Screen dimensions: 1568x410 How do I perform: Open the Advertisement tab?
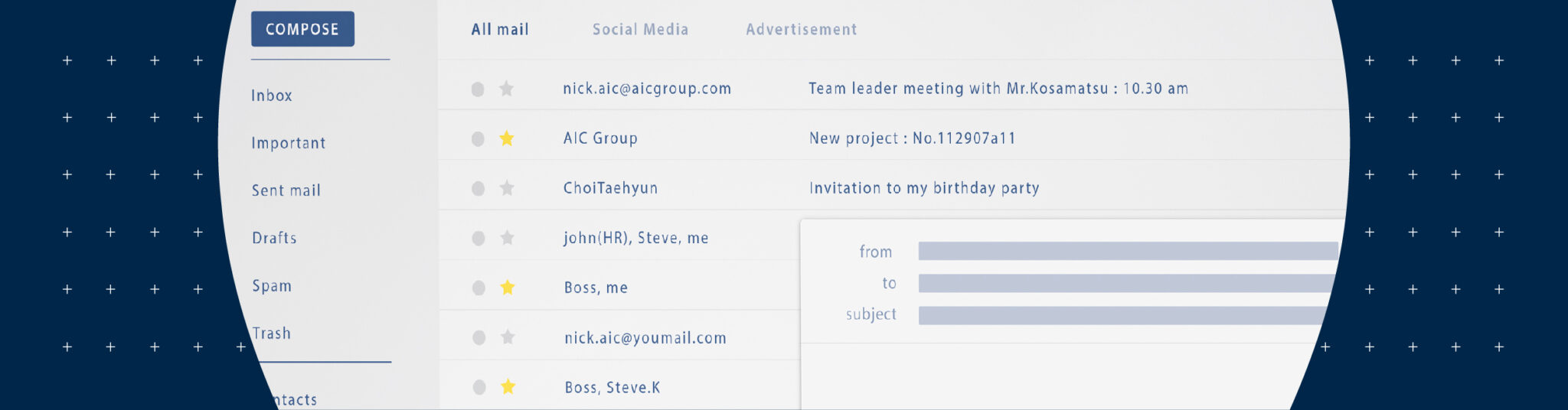coord(801,30)
